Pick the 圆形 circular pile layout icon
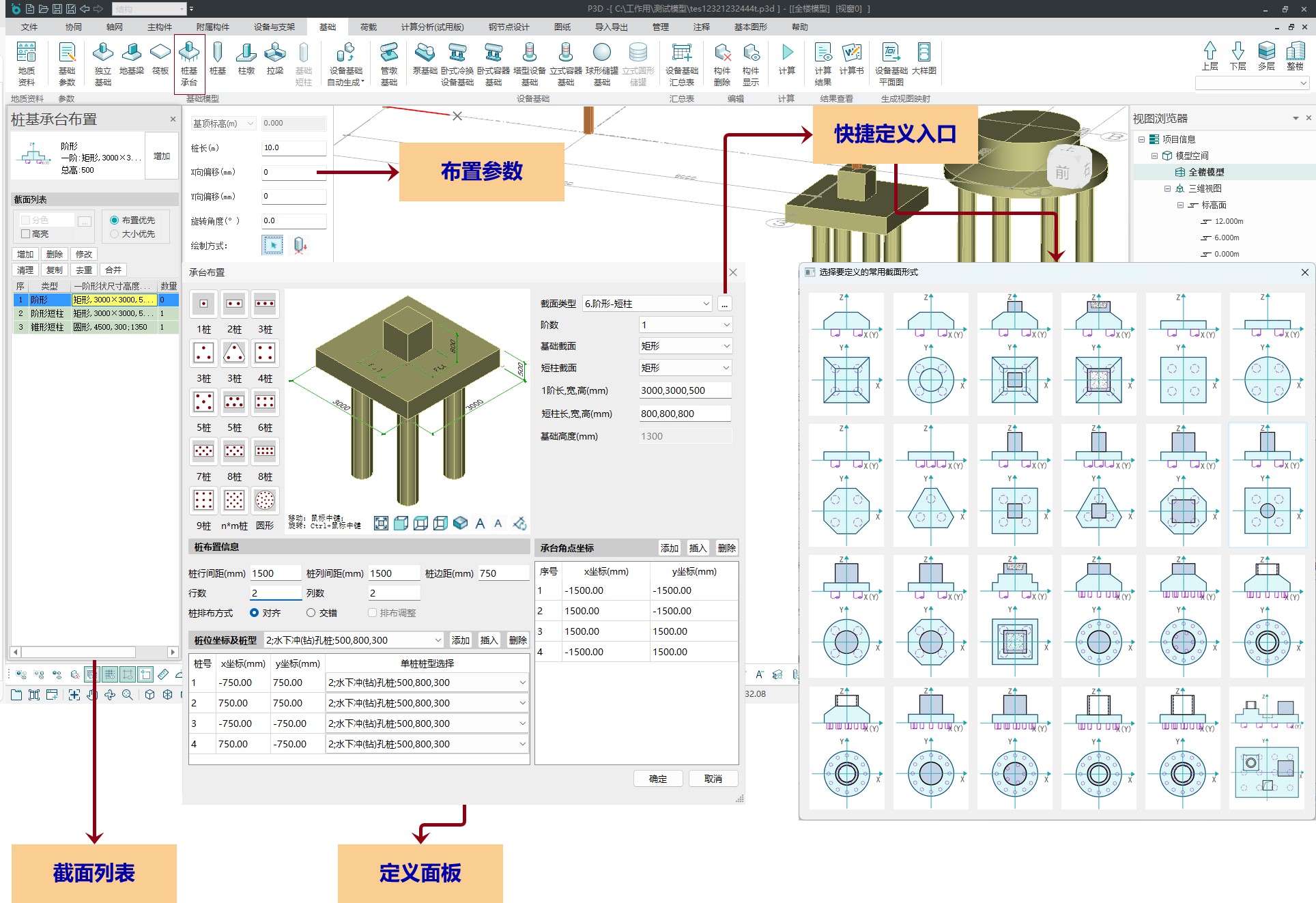The width and height of the screenshot is (1316, 903). [265, 500]
